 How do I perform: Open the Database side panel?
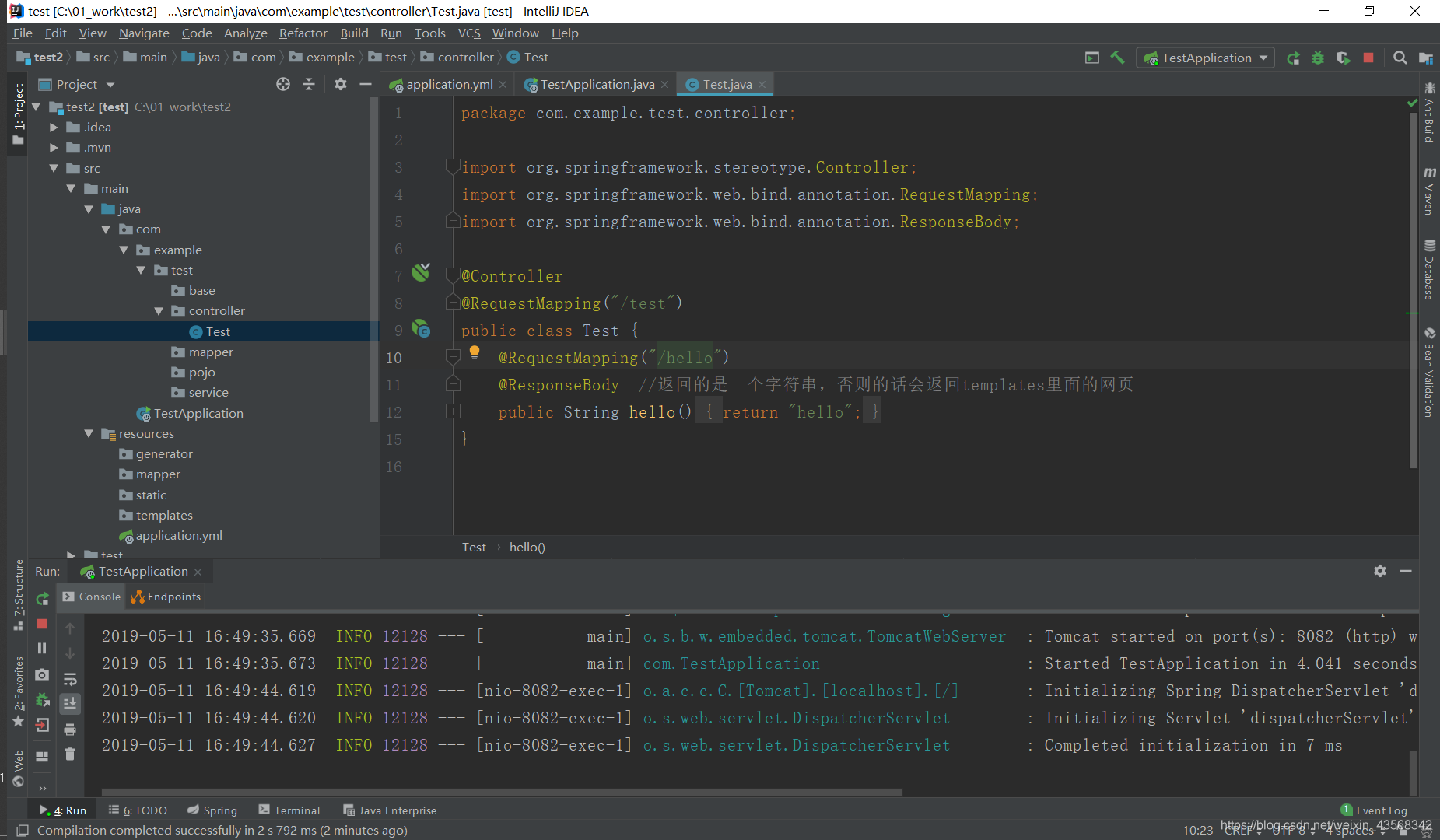tap(1429, 269)
